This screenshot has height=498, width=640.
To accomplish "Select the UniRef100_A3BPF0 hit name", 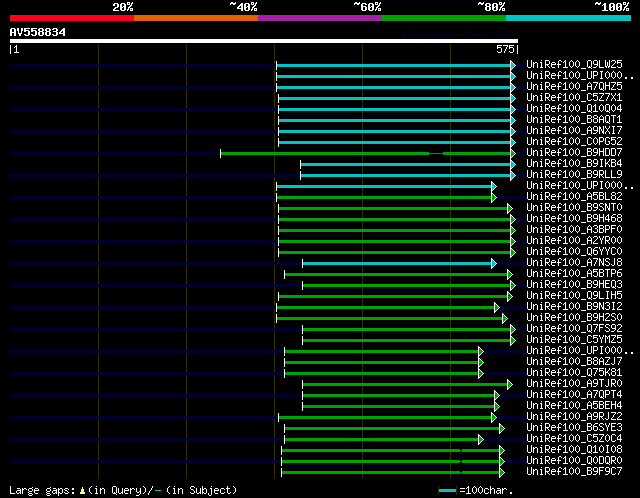I will (x=574, y=230).
